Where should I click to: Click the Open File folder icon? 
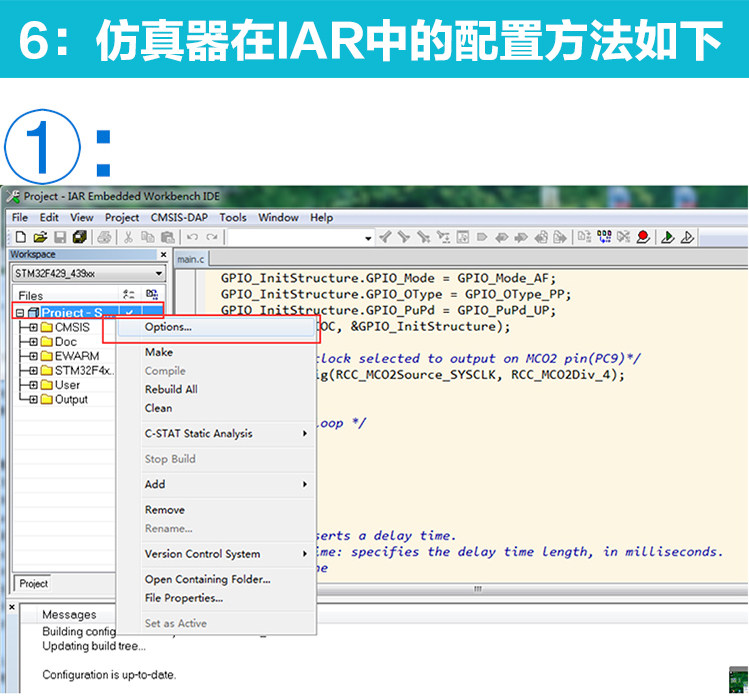tap(41, 237)
